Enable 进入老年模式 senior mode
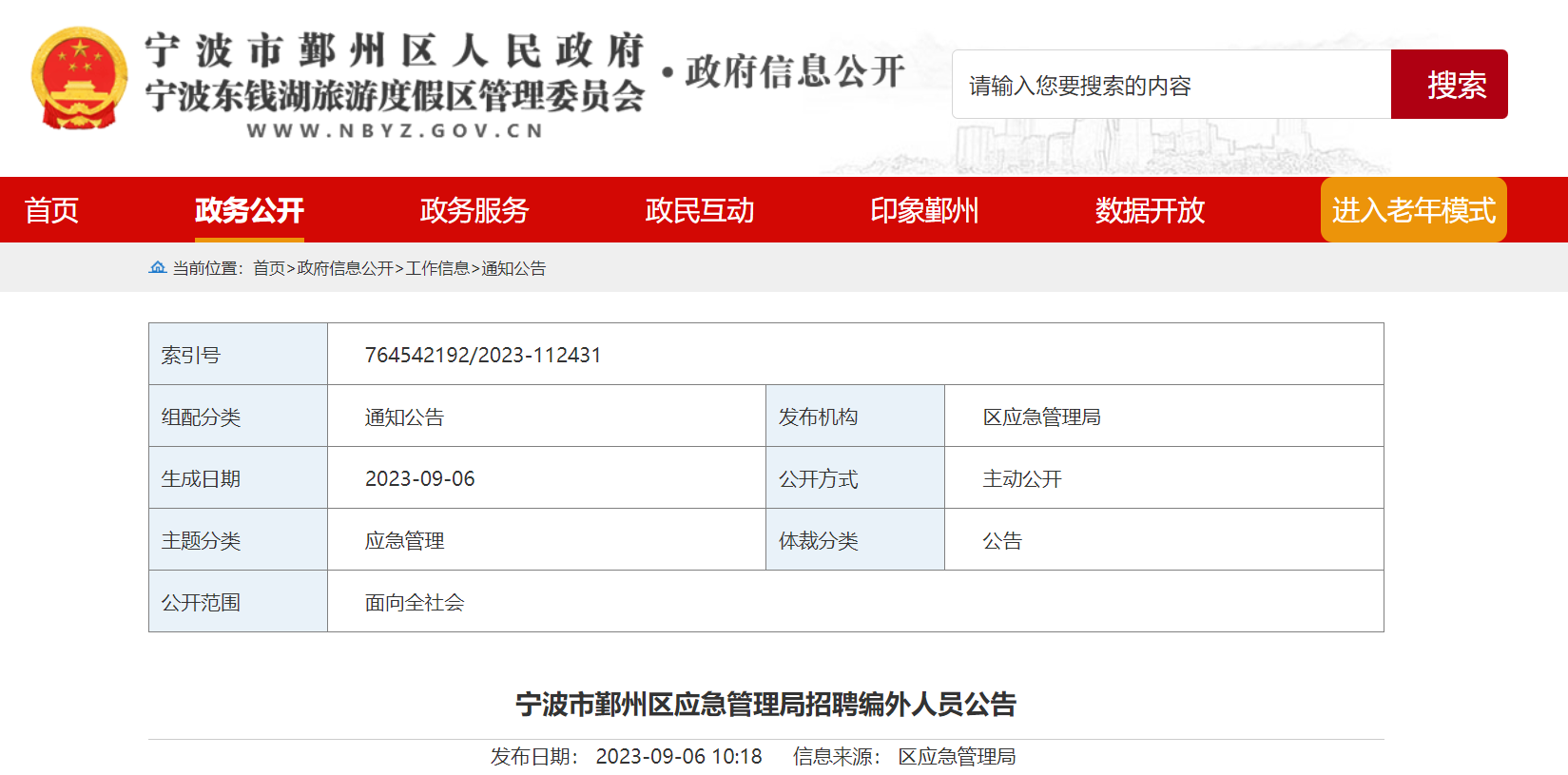Viewport: 1568px width, 775px height. click(1414, 210)
